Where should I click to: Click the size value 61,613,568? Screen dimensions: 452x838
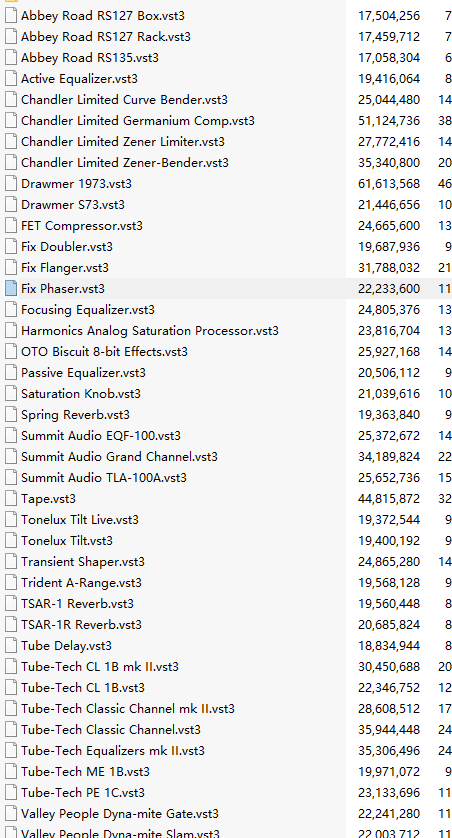(x=389, y=184)
